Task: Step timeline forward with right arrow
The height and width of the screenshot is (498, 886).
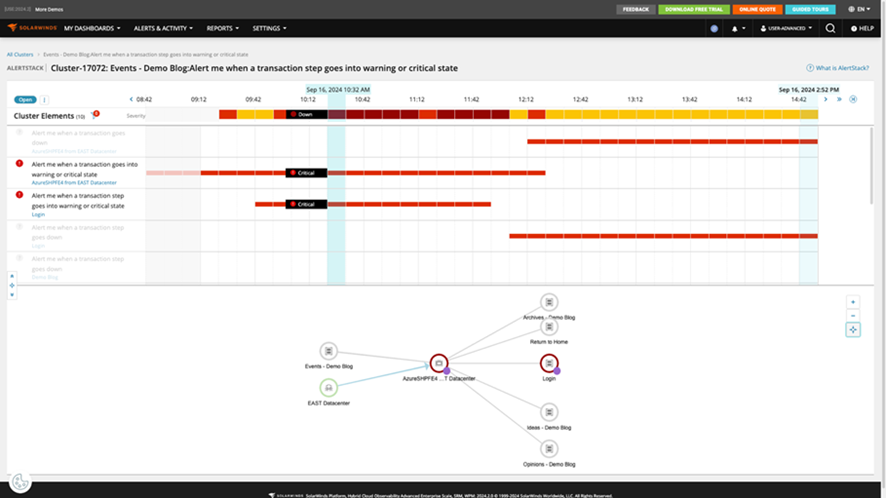Action: point(825,99)
